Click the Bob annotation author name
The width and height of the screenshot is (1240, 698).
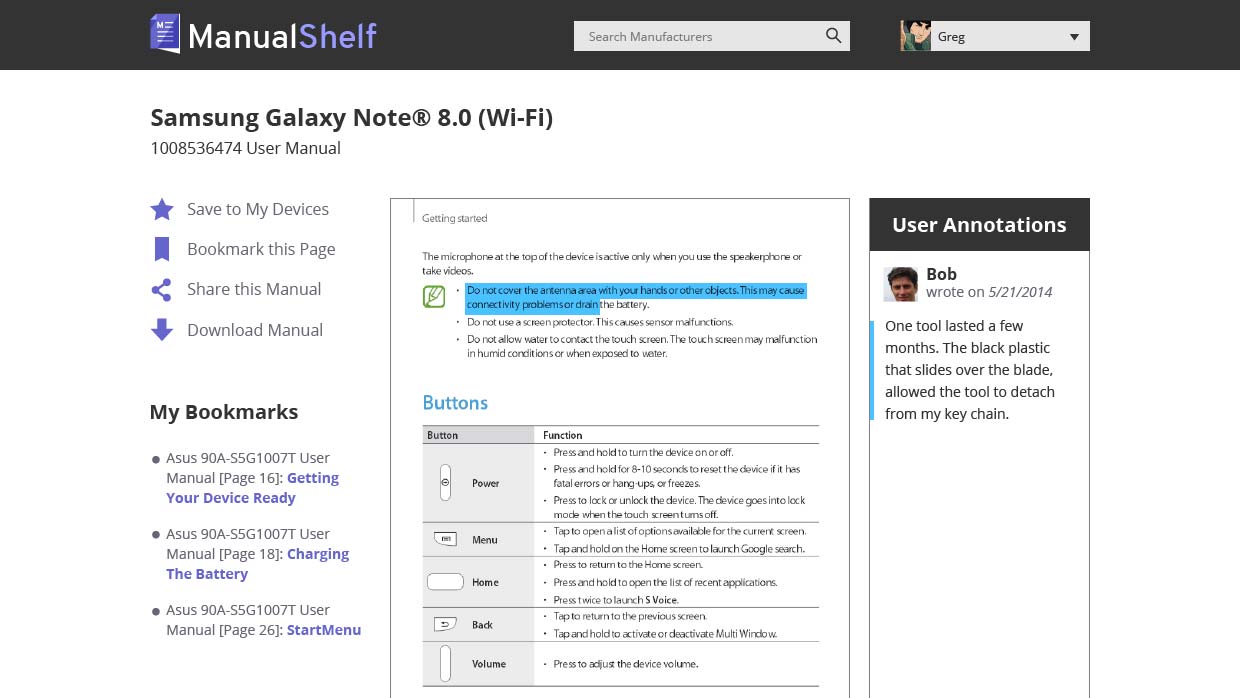pyautogui.click(x=941, y=274)
